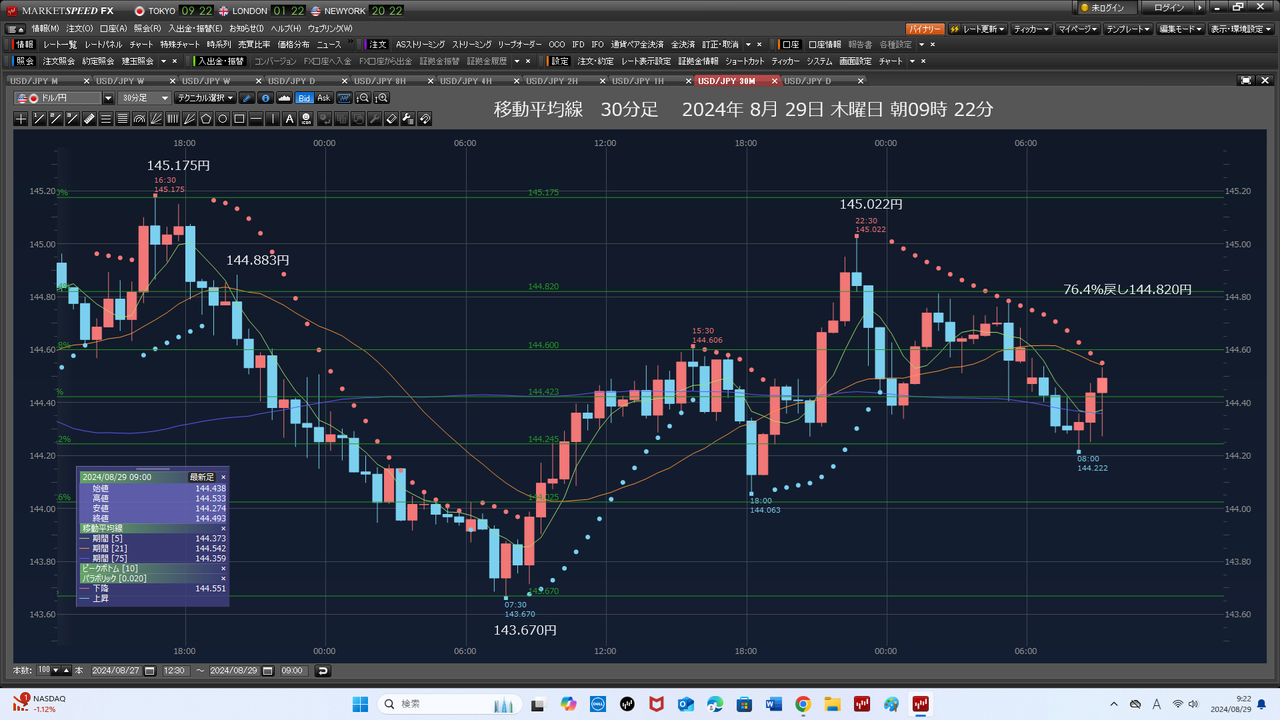The height and width of the screenshot is (720, 1280).
Task: Click the orange バイナリー button
Action: coord(924,28)
